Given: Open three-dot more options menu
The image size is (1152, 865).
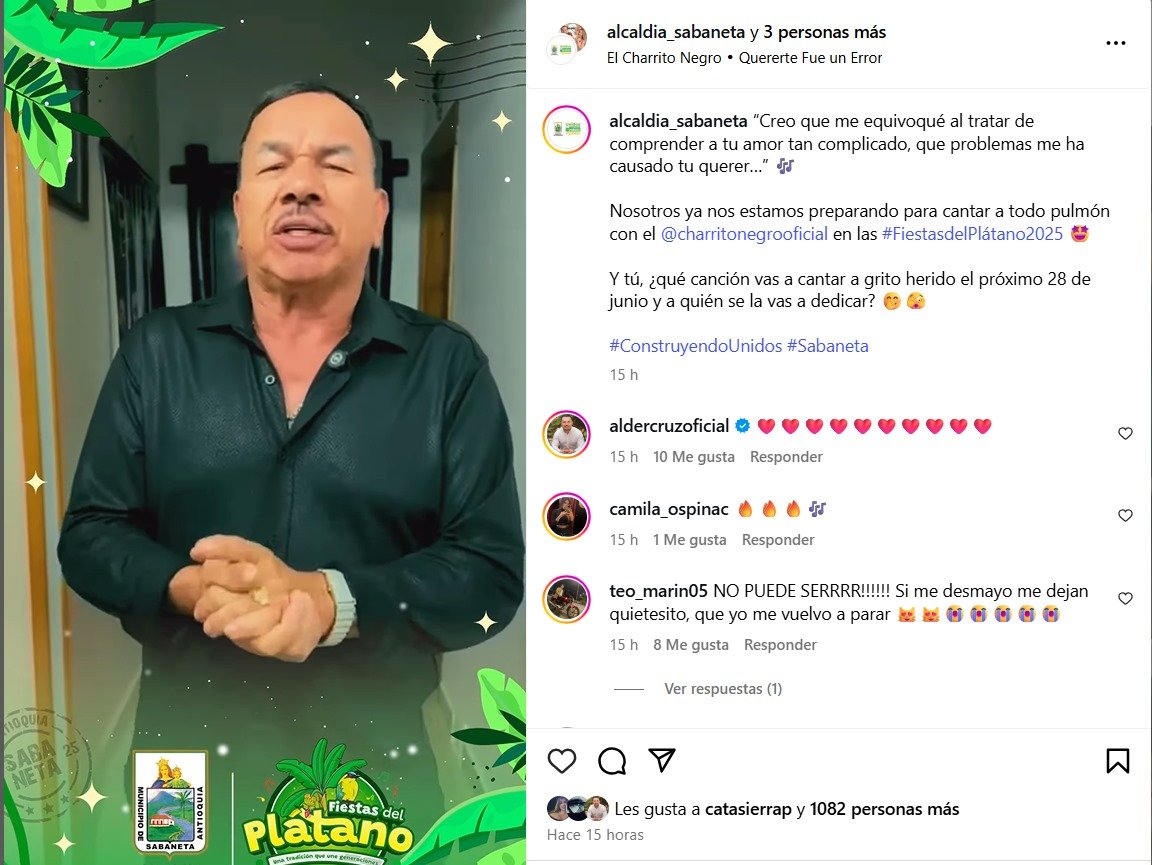Looking at the screenshot, I should (x=1115, y=43).
